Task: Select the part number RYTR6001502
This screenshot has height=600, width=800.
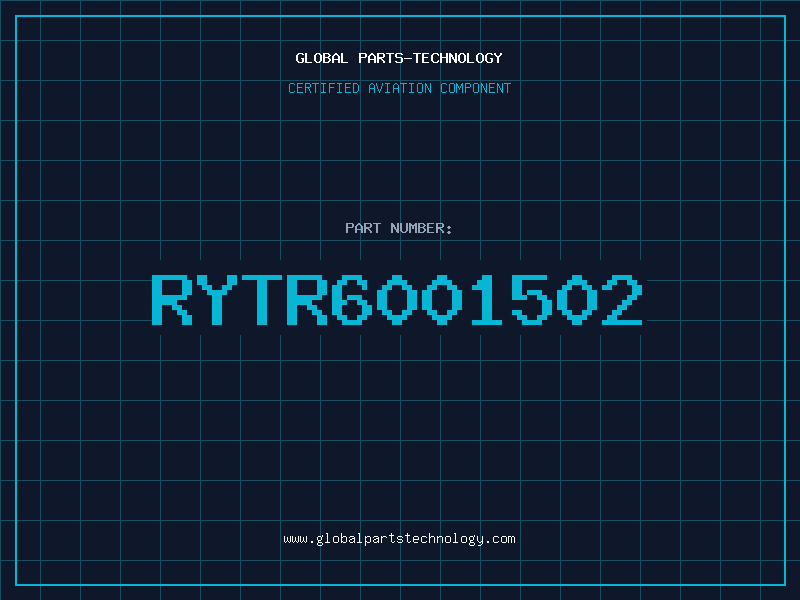Action: coord(397,299)
